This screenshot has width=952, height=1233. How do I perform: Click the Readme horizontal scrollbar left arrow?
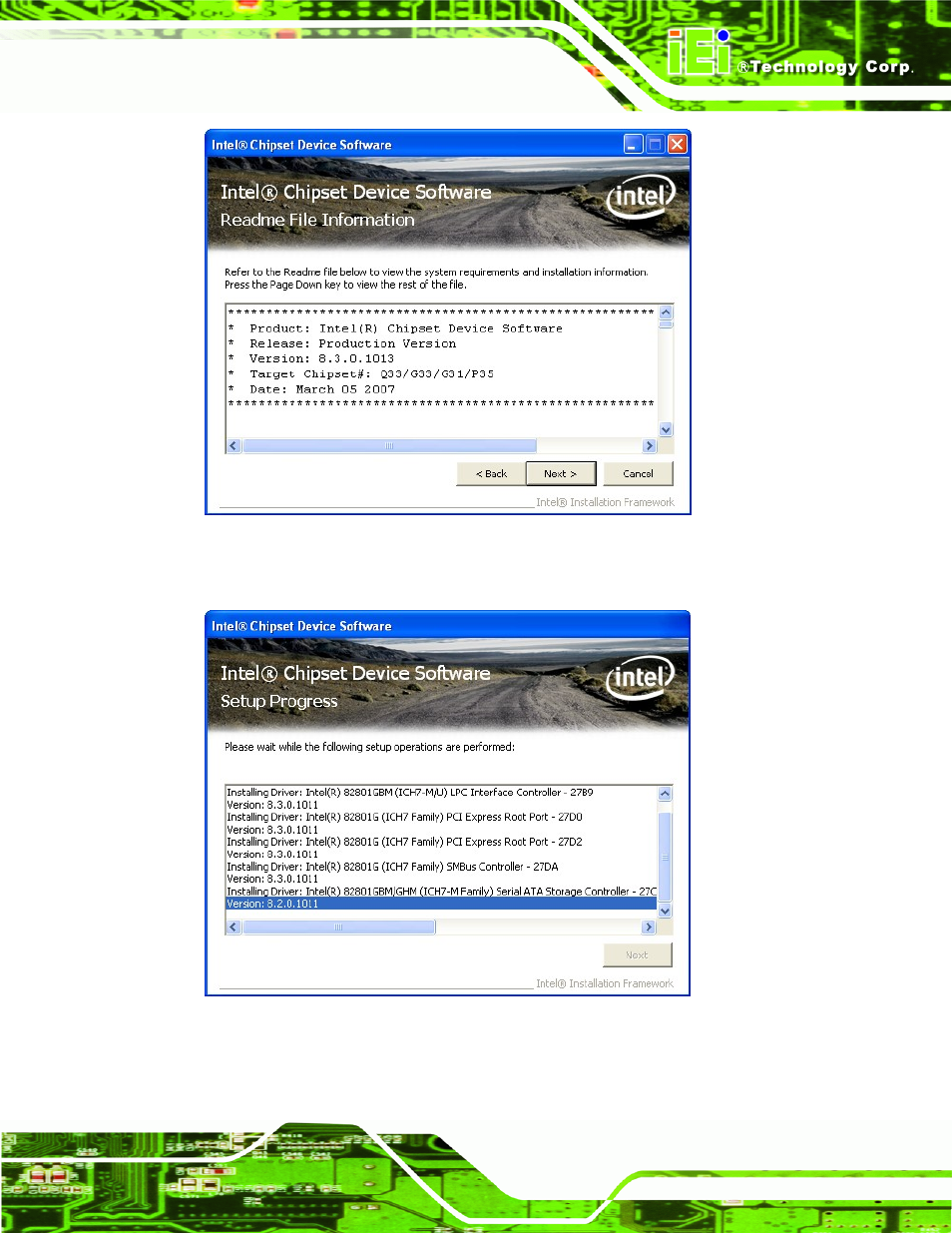point(235,446)
